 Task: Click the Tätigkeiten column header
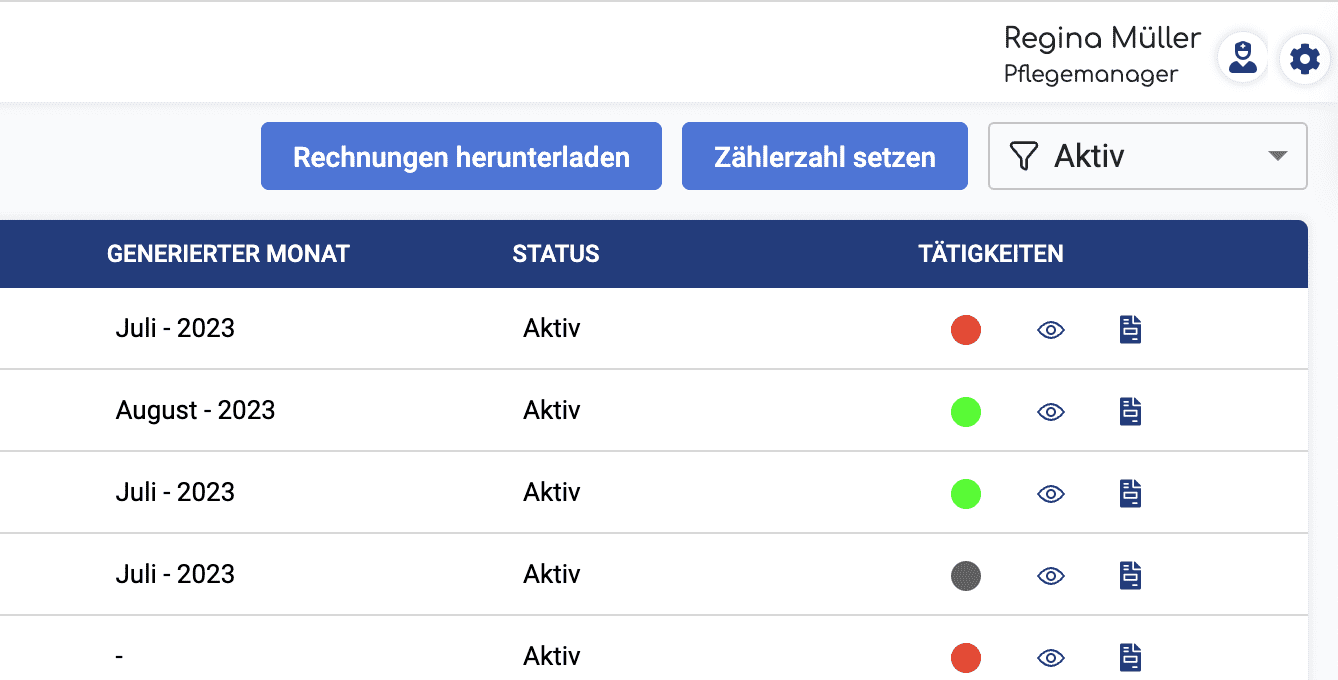pos(991,254)
